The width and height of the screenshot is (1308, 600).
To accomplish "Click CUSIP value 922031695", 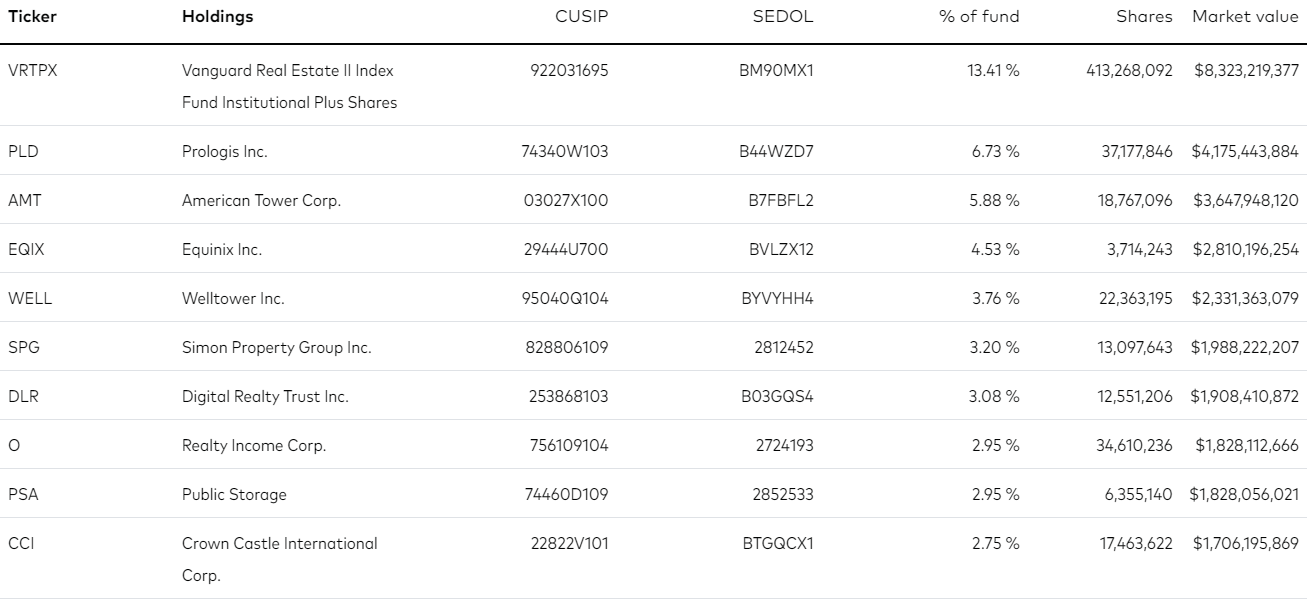I will [x=569, y=71].
